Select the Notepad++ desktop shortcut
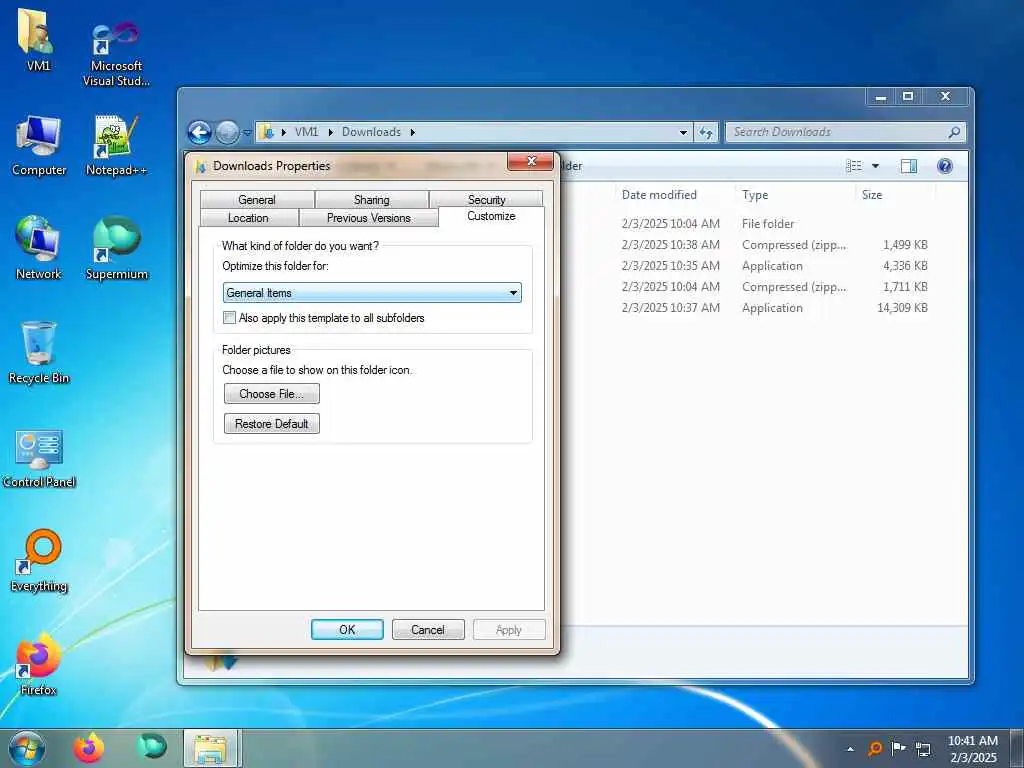This screenshot has height=768, width=1024. tap(116, 145)
